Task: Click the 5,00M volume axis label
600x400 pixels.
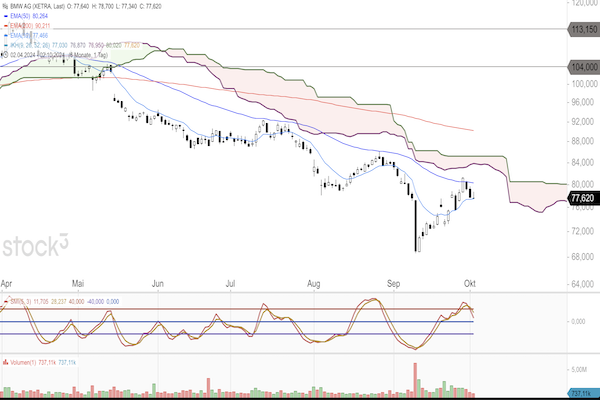Action: (579, 370)
